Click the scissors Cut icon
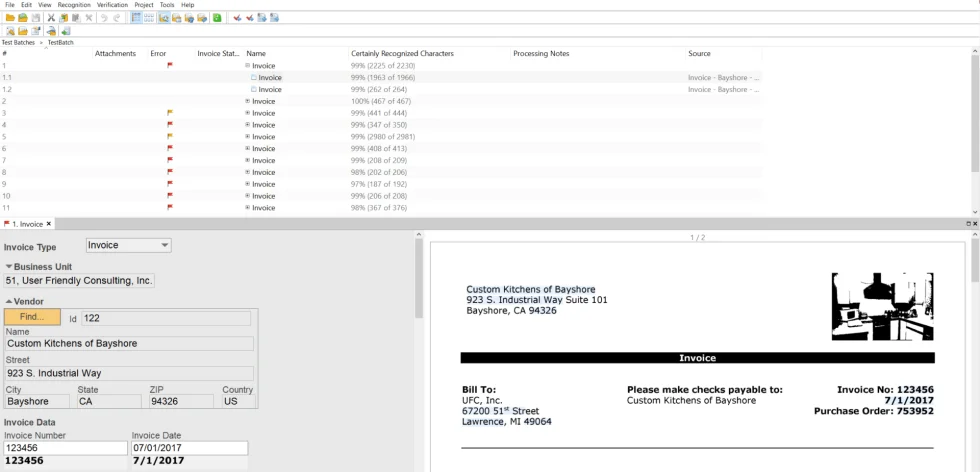The height and width of the screenshot is (472, 980). (51, 18)
